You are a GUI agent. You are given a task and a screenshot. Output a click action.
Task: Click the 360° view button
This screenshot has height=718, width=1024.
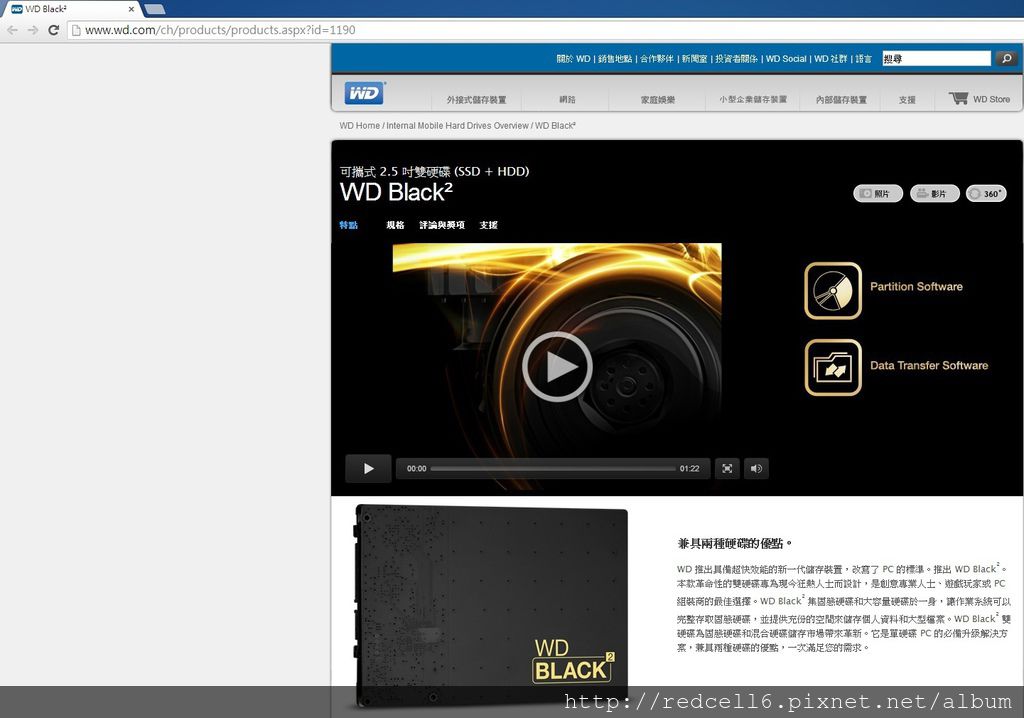[986, 193]
